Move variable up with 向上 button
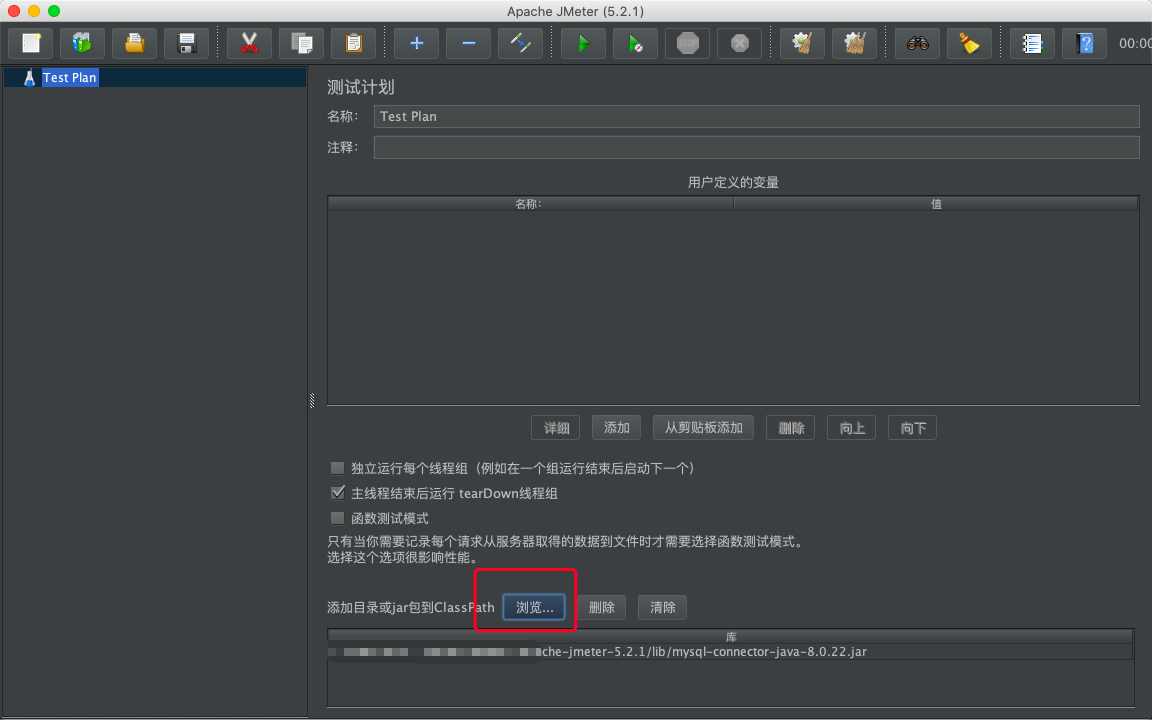 pyautogui.click(x=852, y=428)
